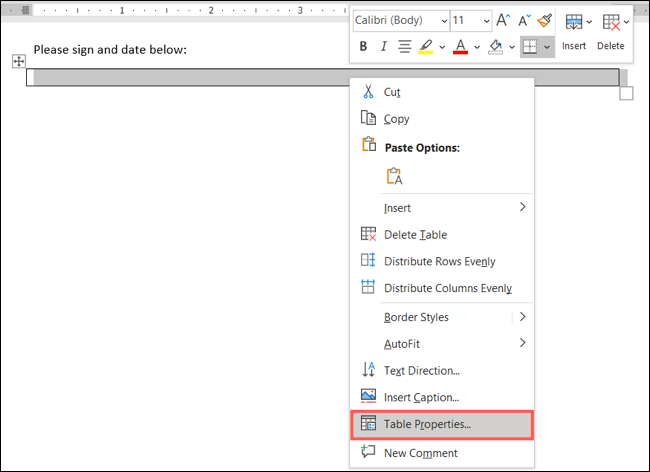Click the table move handle icon
This screenshot has height=472, width=650.
coord(18,62)
